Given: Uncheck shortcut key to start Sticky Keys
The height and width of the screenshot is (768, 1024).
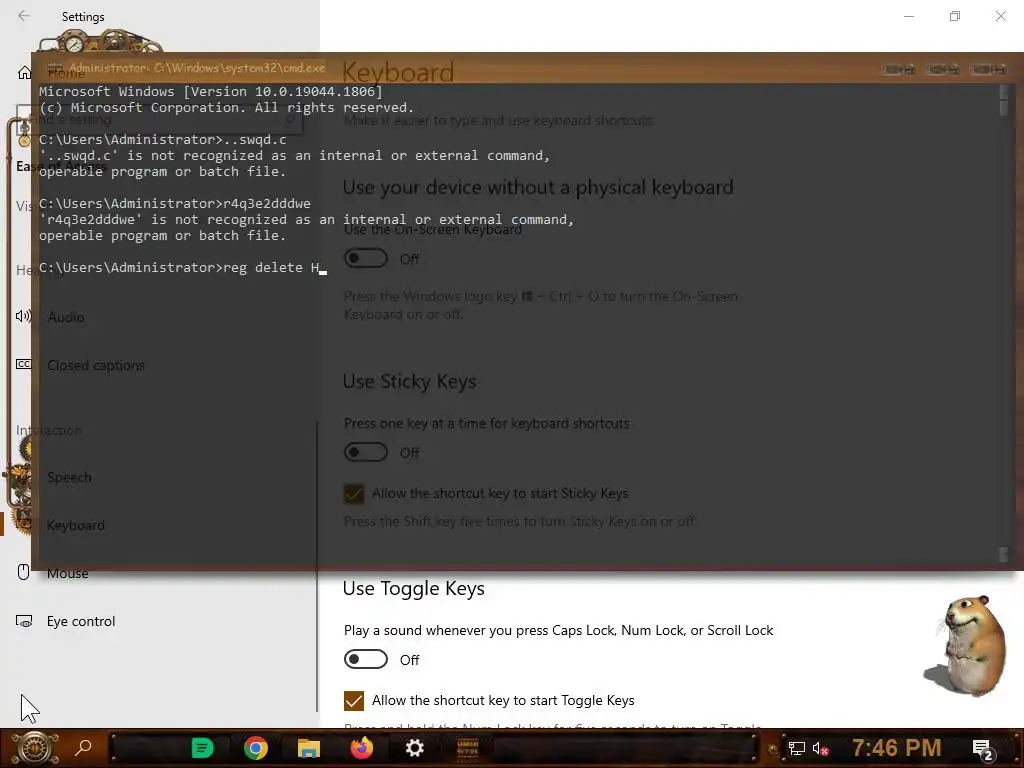Looking at the screenshot, I should [x=354, y=494].
